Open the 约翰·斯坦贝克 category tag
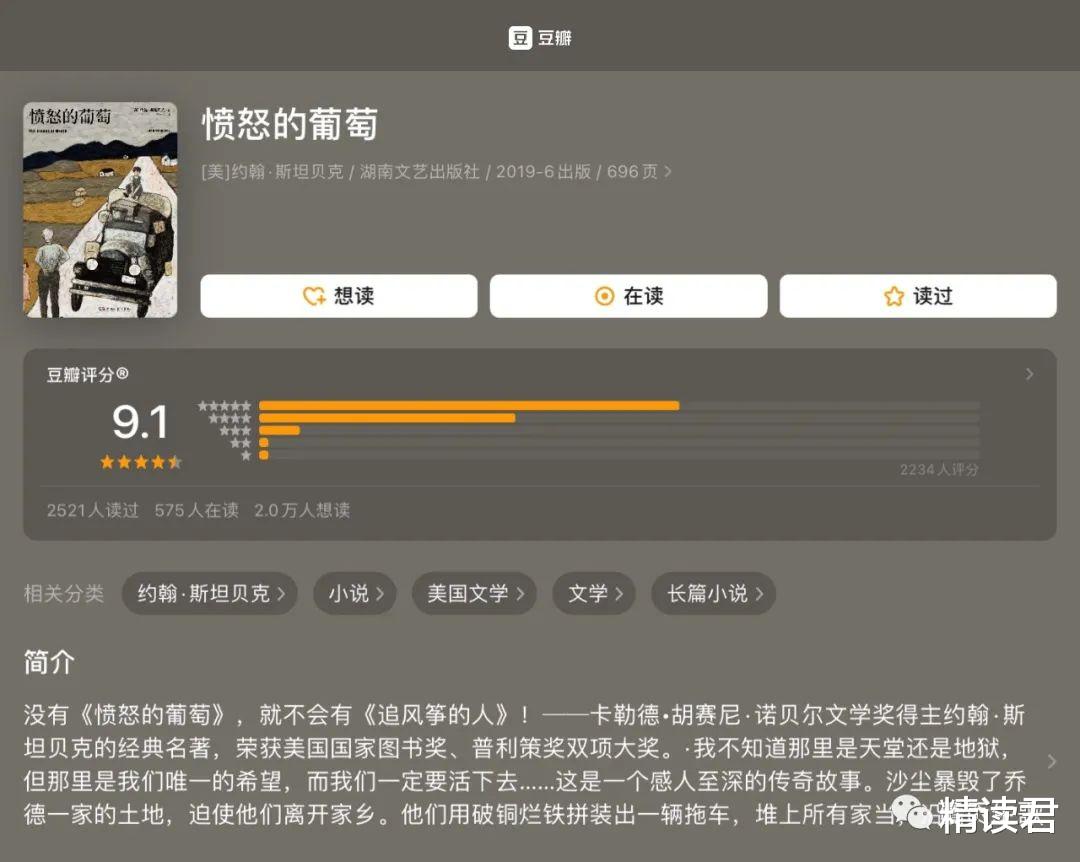Image resolution: width=1080 pixels, height=862 pixels. point(210,593)
